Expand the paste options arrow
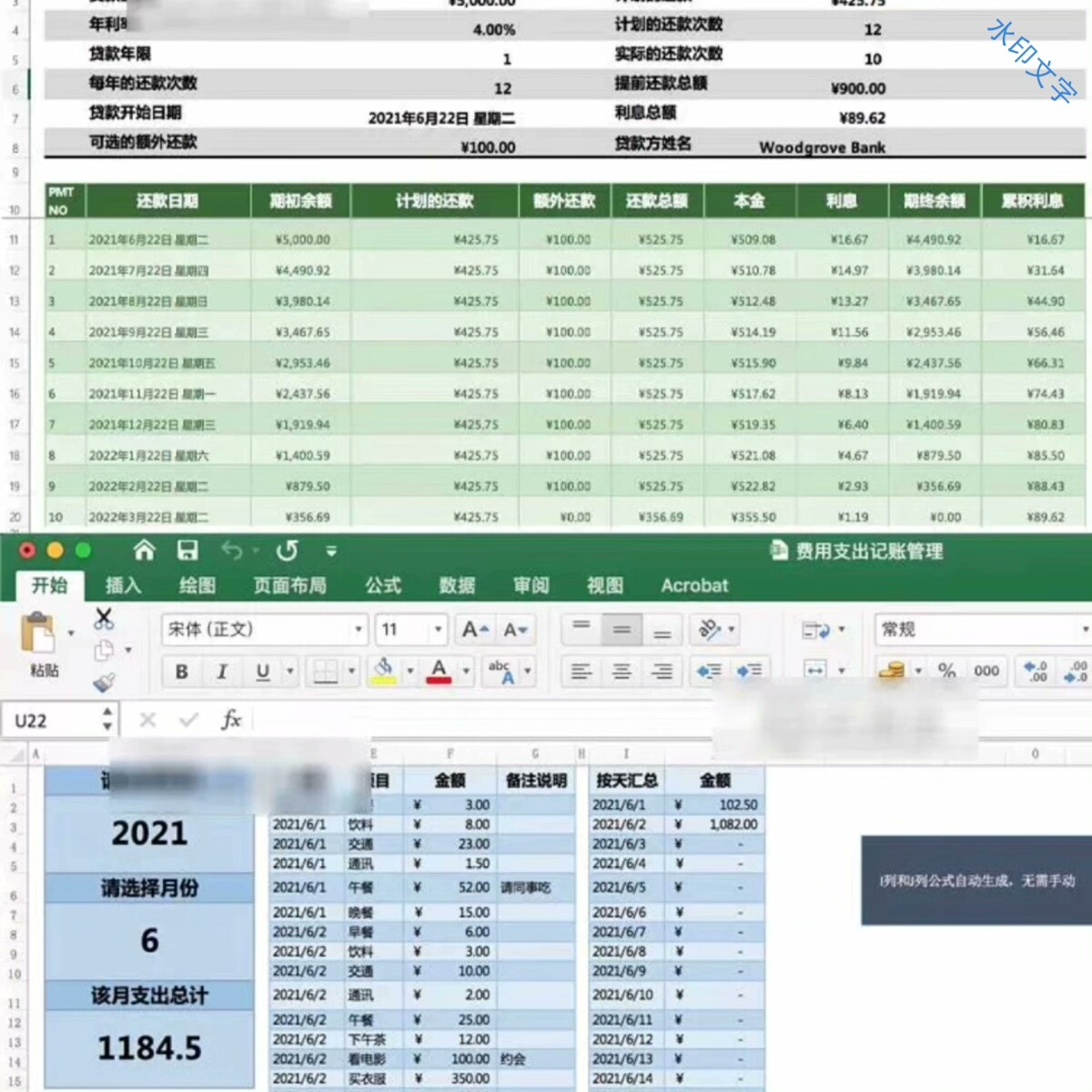This screenshot has width=1092, height=1092. click(71, 632)
